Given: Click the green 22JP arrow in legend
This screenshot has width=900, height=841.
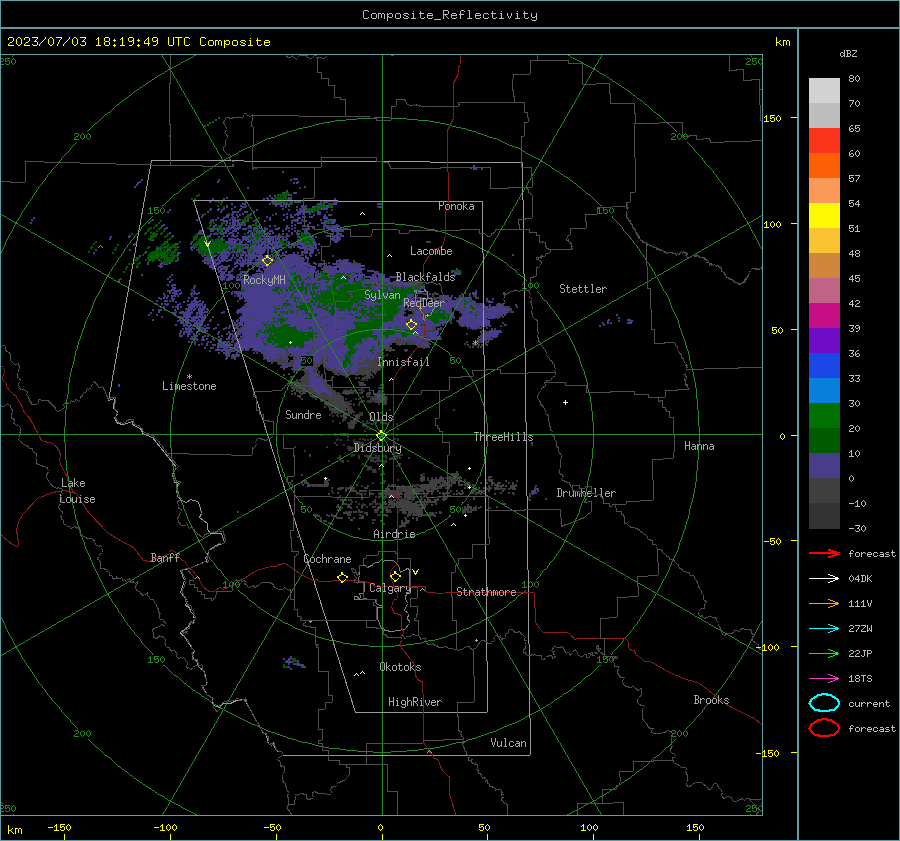Looking at the screenshot, I should click(824, 653).
